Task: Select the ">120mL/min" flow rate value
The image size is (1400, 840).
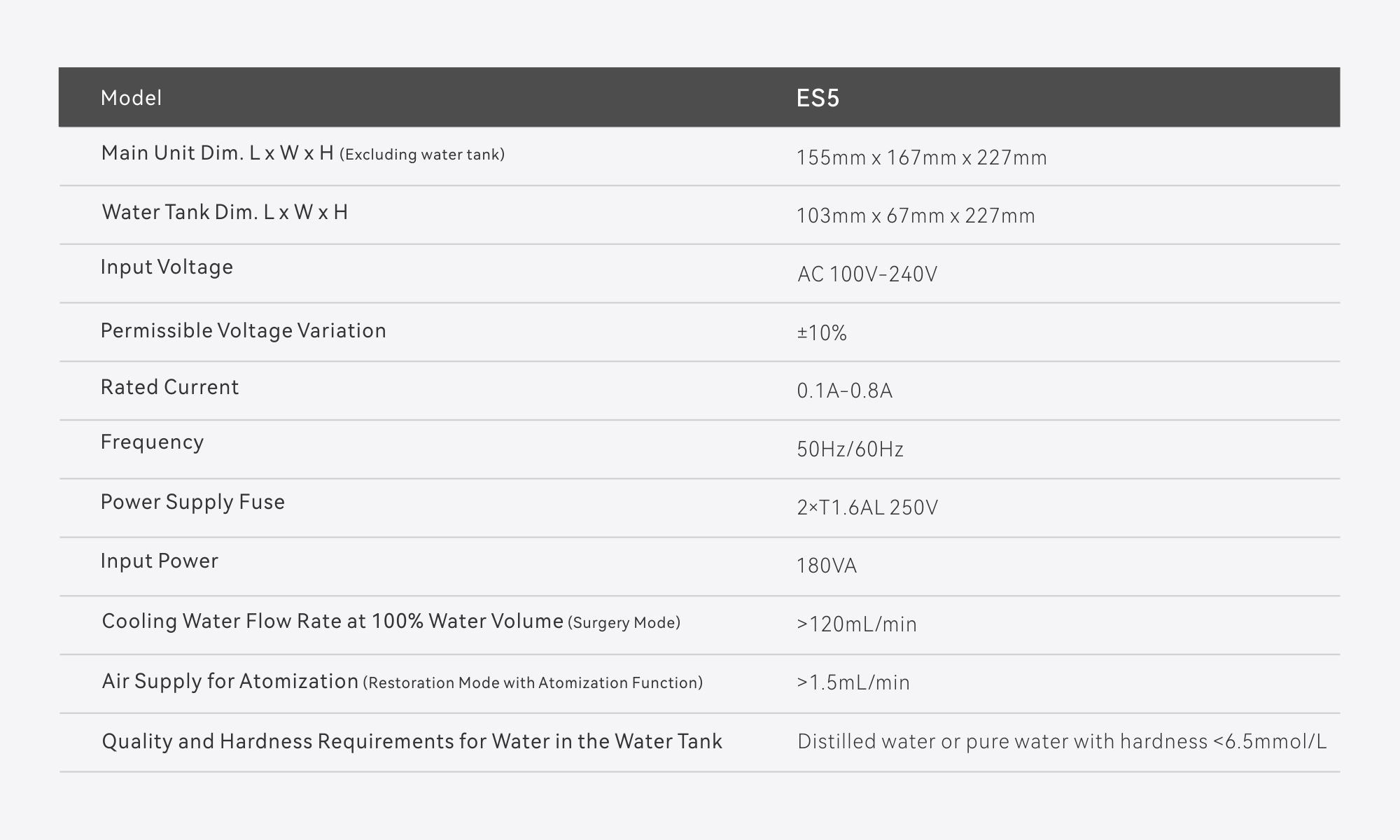Action: tap(856, 624)
